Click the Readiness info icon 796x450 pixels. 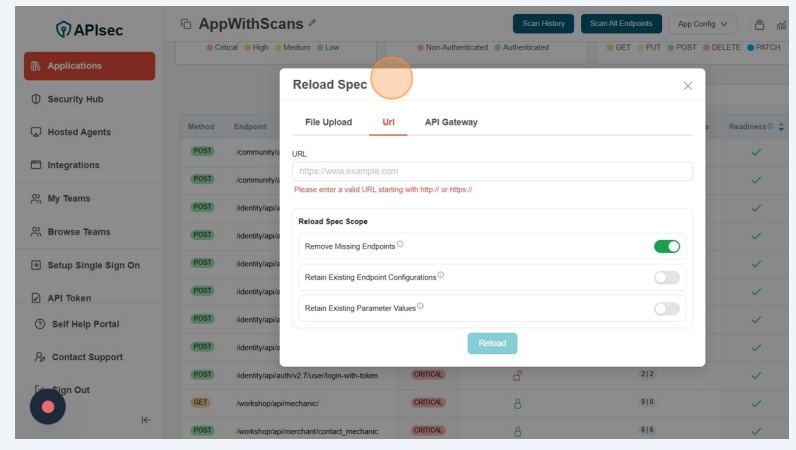coord(770,126)
